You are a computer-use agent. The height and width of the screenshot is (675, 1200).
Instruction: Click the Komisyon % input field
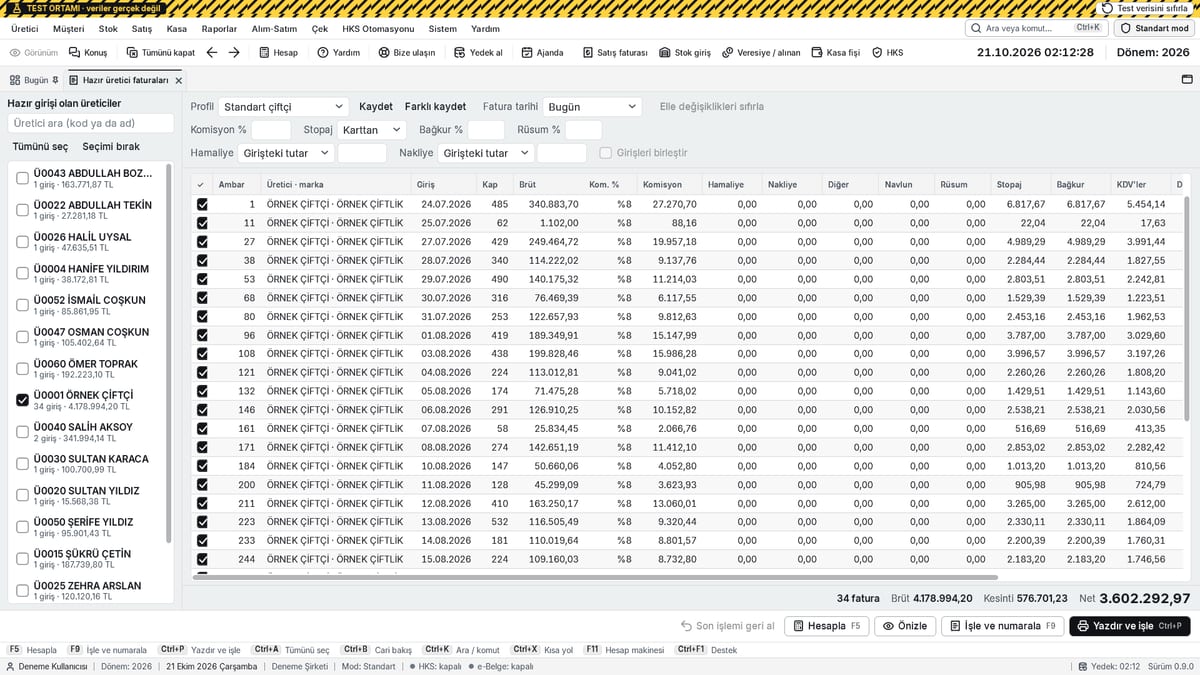pos(271,130)
